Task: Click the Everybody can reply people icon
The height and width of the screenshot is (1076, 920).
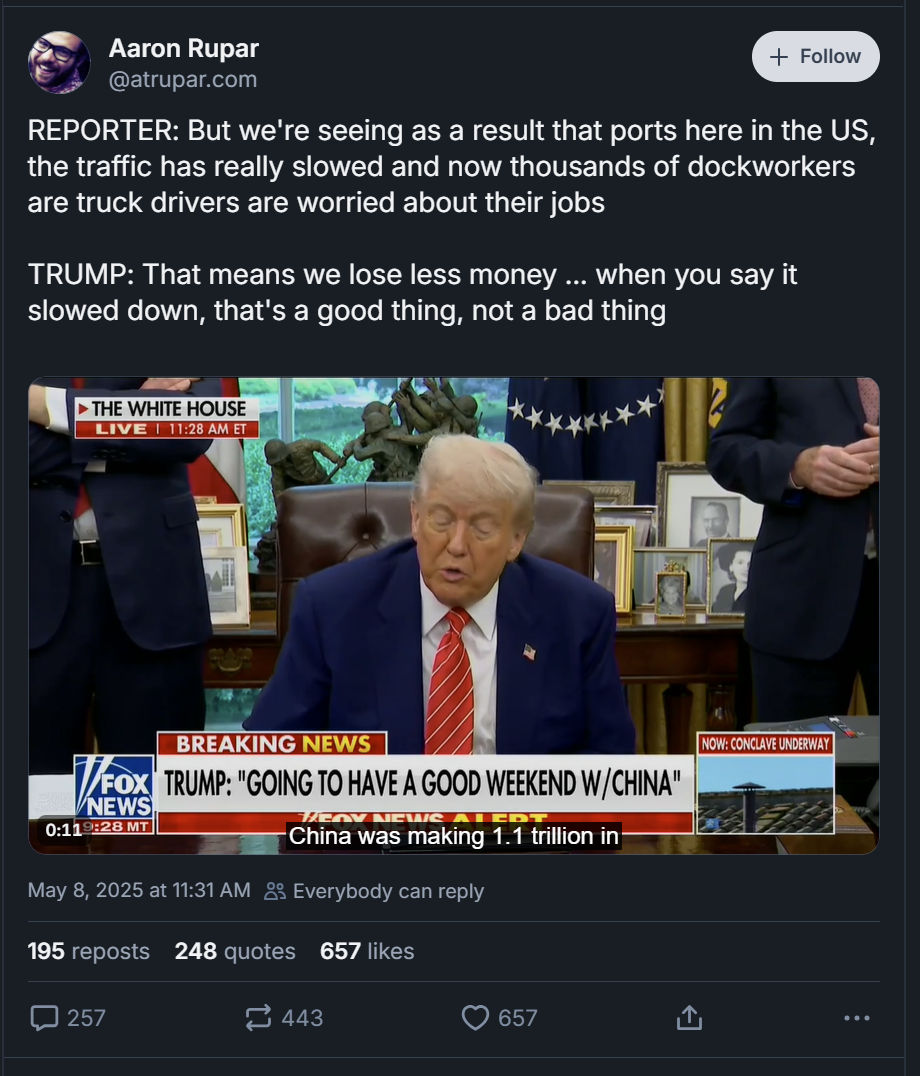Action: tap(275, 891)
